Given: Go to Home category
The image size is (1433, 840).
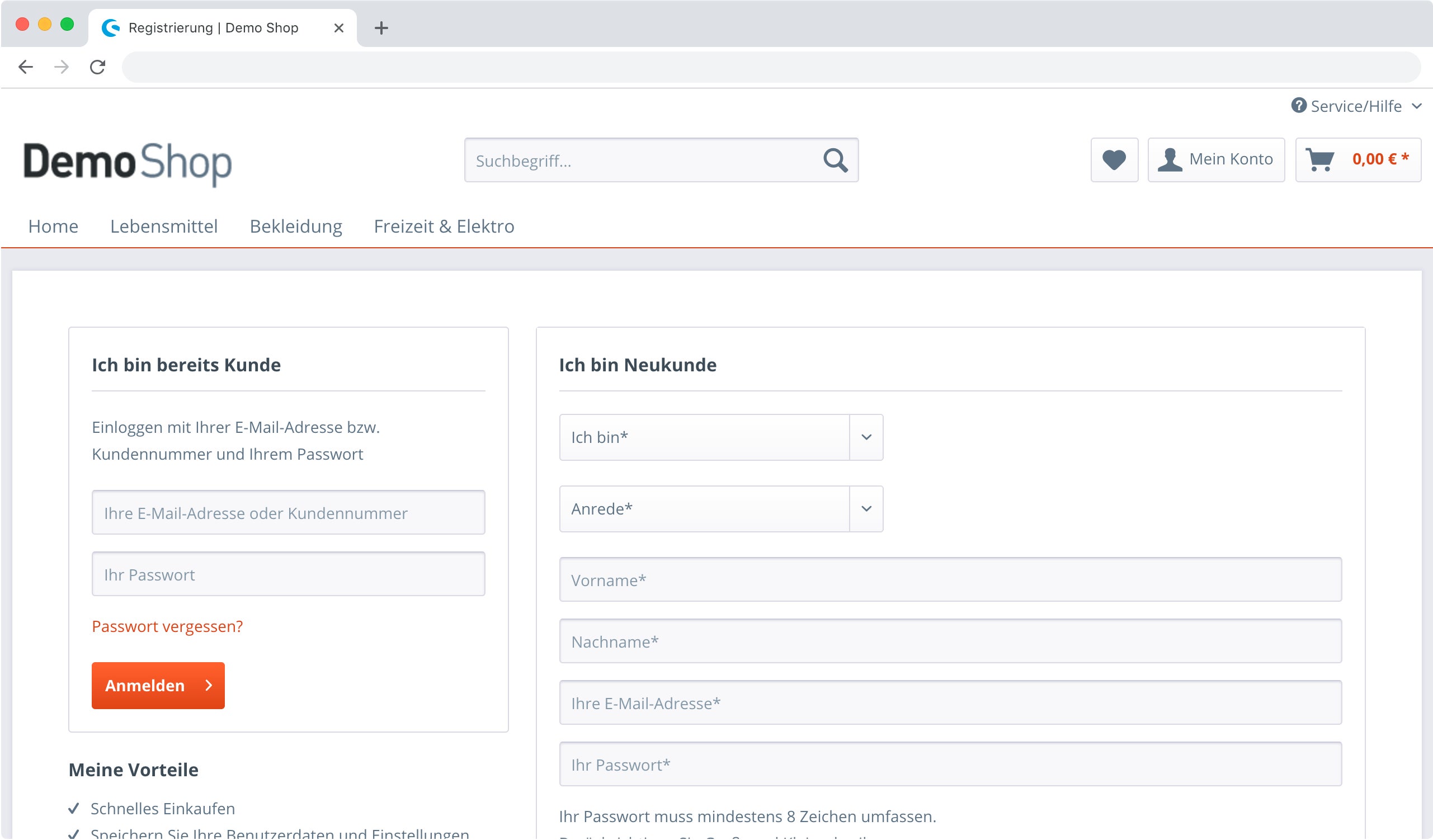Looking at the screenshot, I should click(x=54, y=226).
